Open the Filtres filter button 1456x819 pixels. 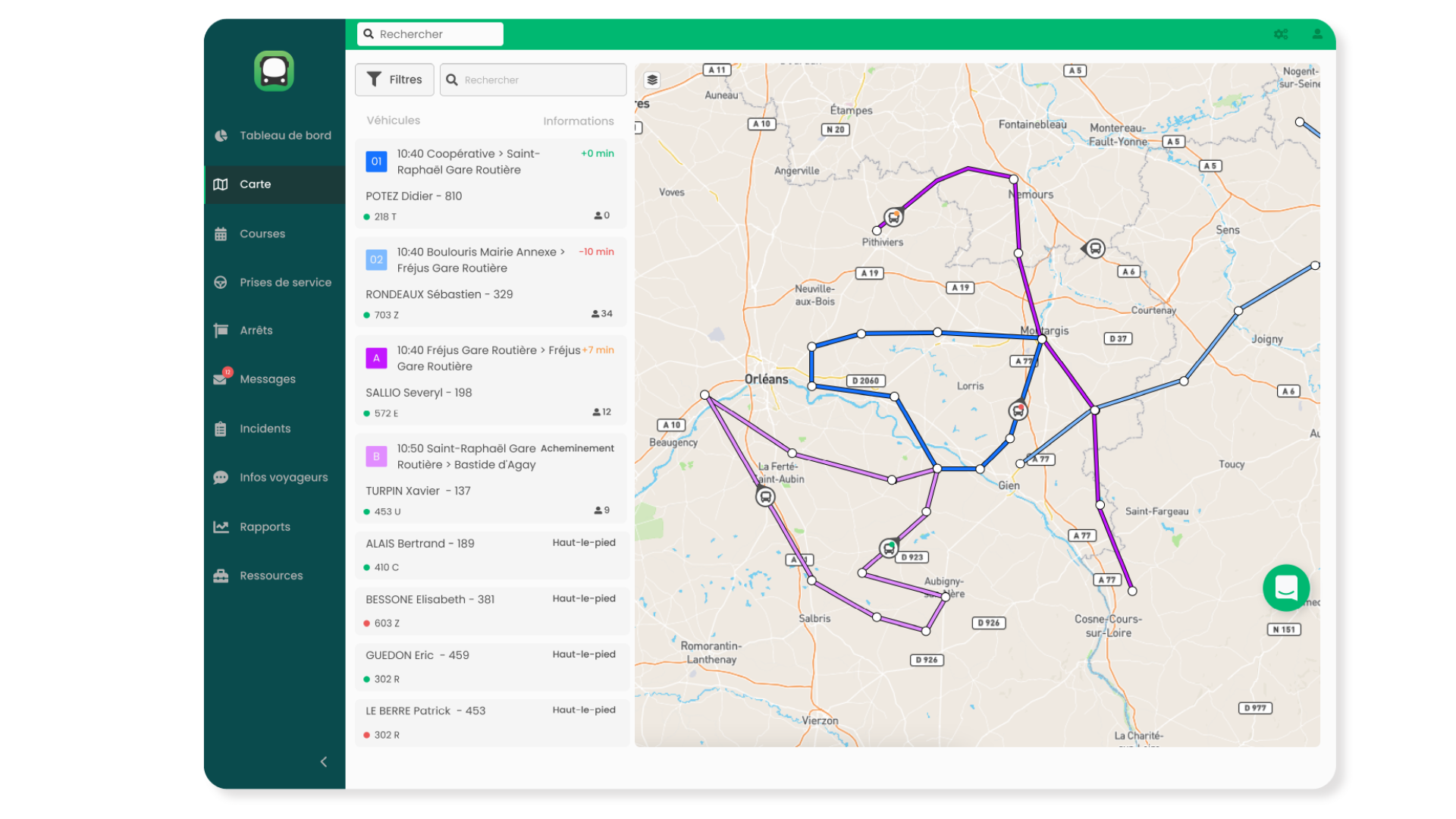click(x=394, y=80)
